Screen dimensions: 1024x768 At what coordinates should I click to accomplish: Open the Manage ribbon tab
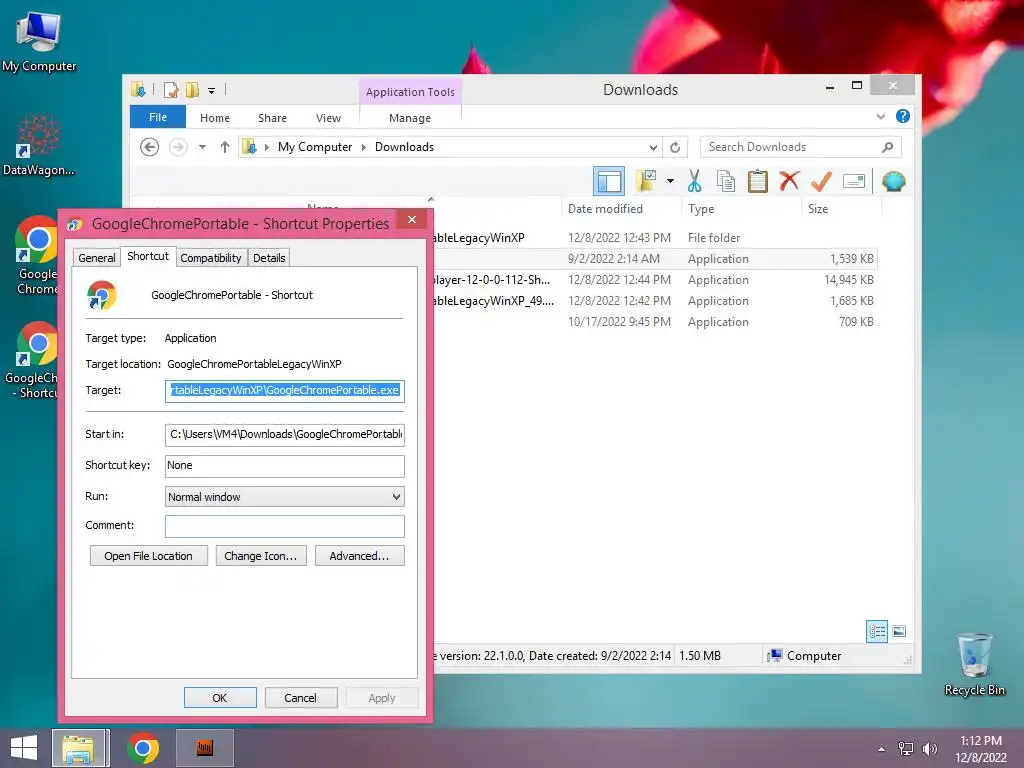pyautogui.click(x=409, y=118)
